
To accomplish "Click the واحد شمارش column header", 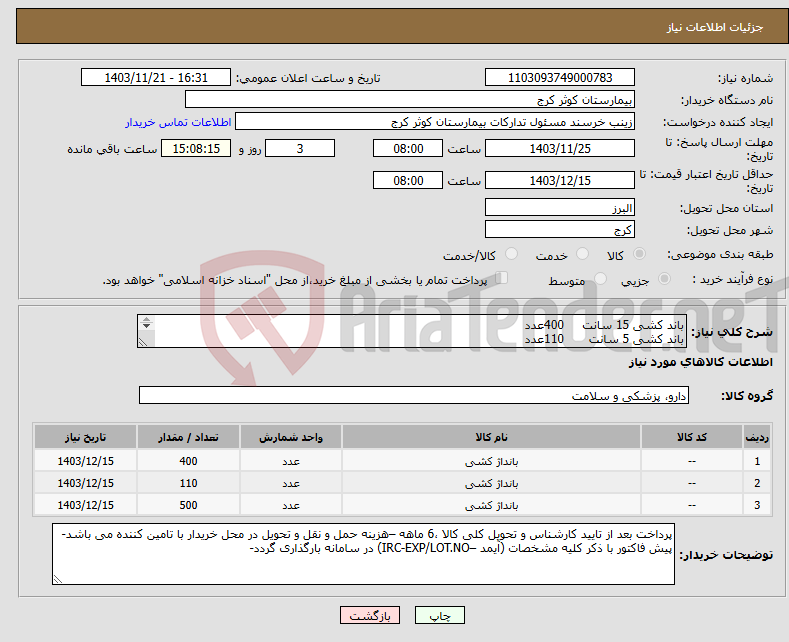I will (291, 437).
